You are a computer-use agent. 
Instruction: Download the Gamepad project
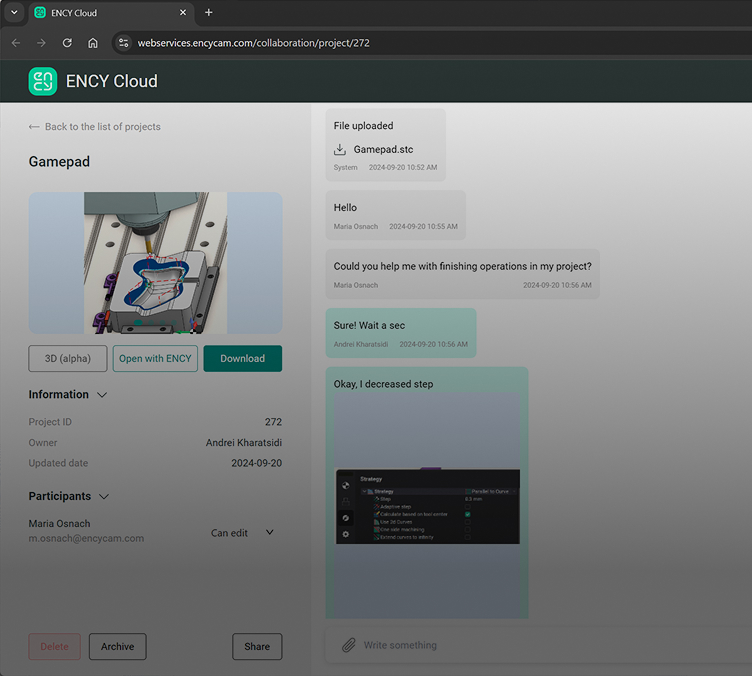pyautogui.click(x=243, y=359)
